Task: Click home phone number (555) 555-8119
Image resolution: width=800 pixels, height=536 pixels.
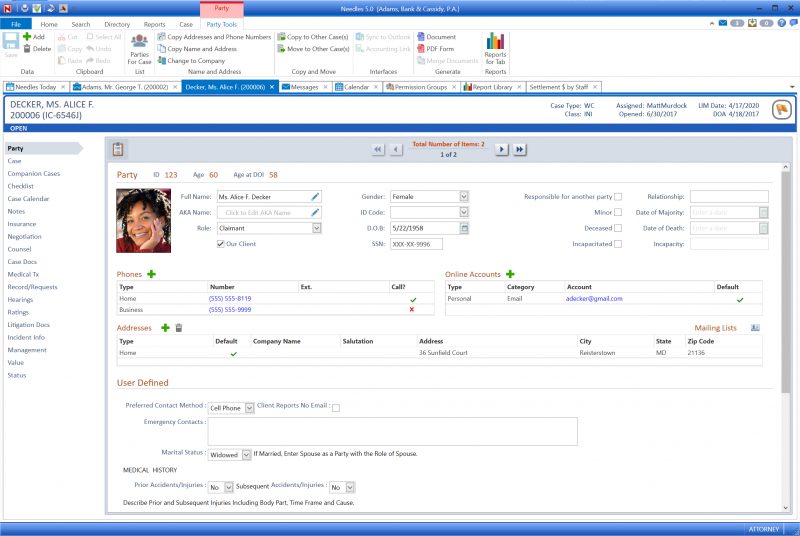Action: [230, 299]
